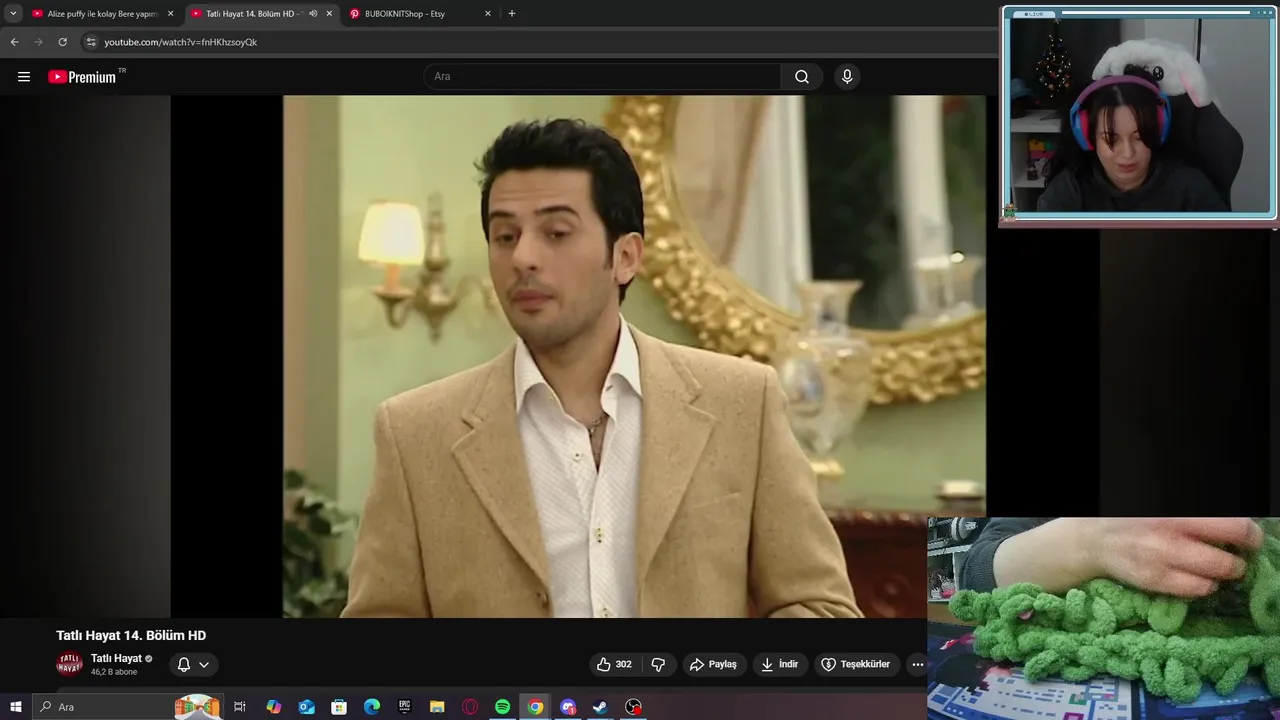Switch to Alize puffy bere tab
1280x720 pixels.
click(x=101, y=14)
